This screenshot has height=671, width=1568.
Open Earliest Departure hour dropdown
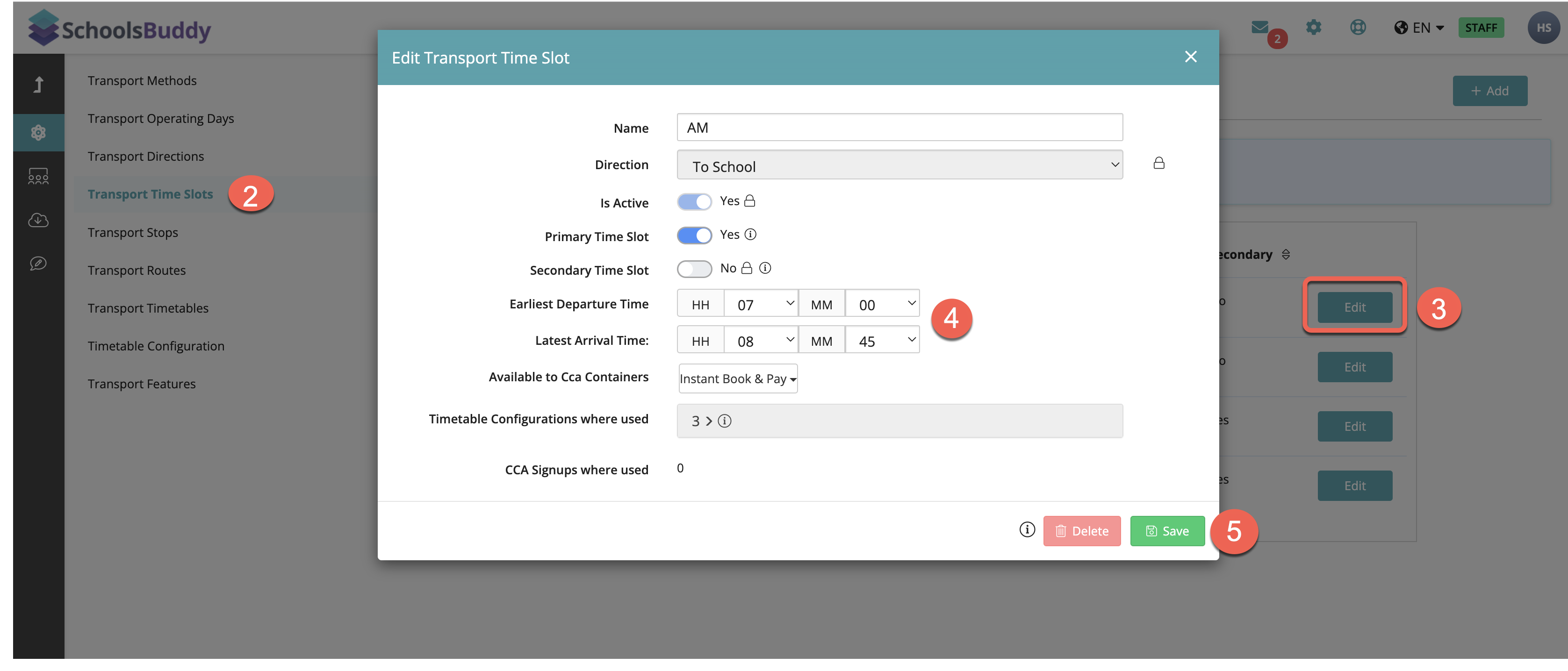point(761,304)
